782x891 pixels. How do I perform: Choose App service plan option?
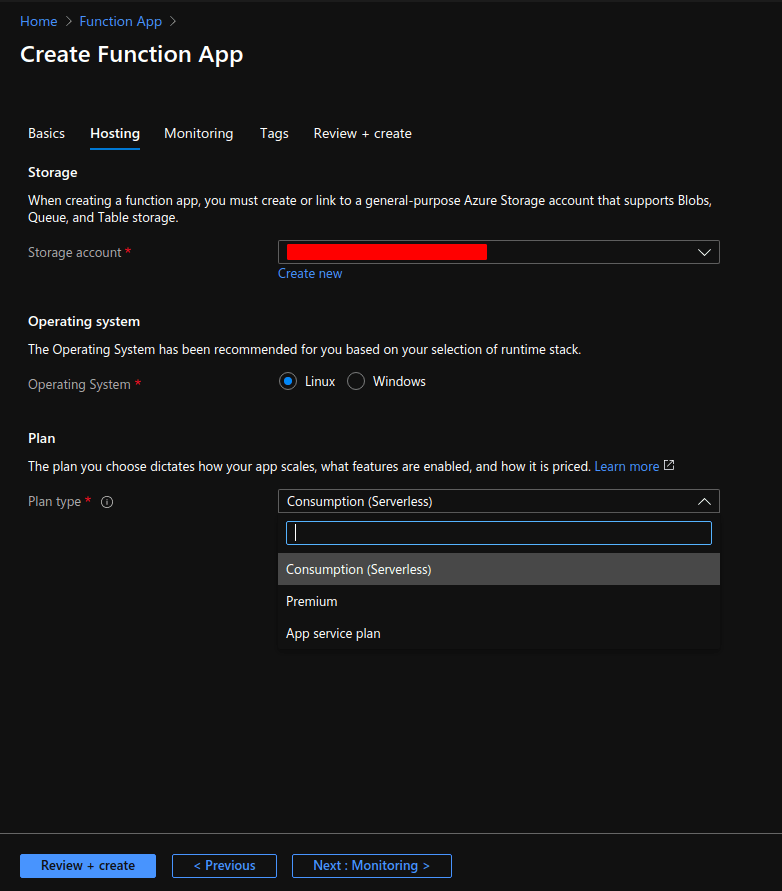click(x=498, y=633)
